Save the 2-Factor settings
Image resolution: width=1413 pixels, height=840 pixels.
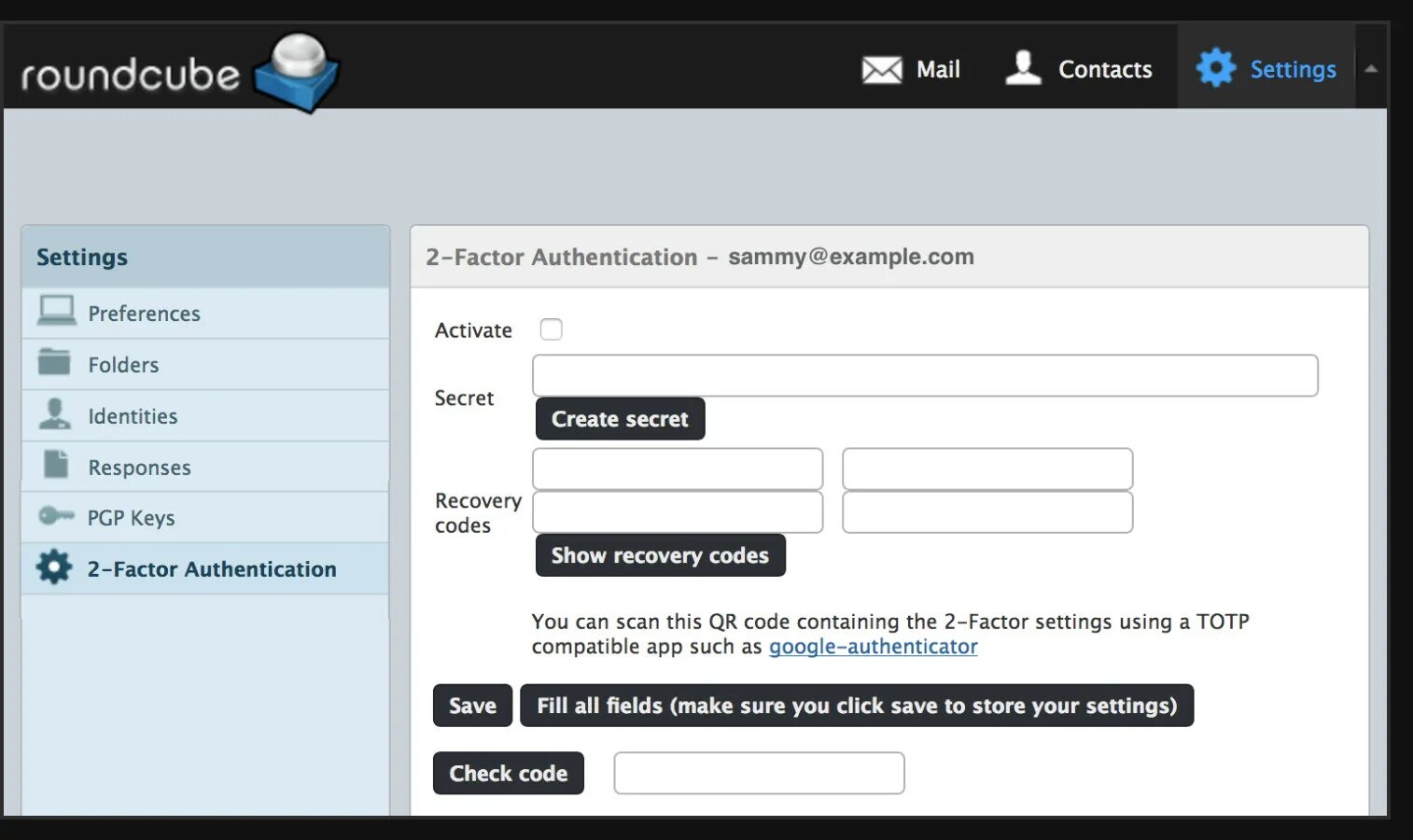pos(472,706)
